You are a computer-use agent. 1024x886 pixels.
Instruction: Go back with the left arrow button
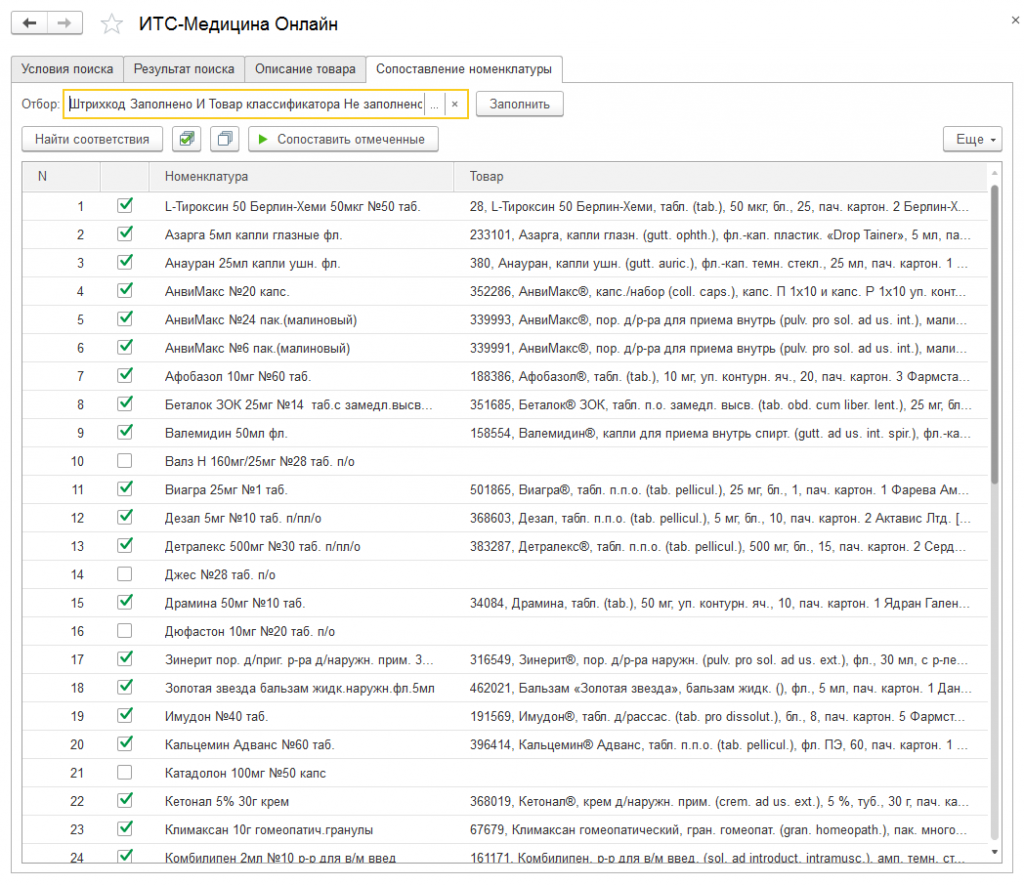[x=29, y=24]
